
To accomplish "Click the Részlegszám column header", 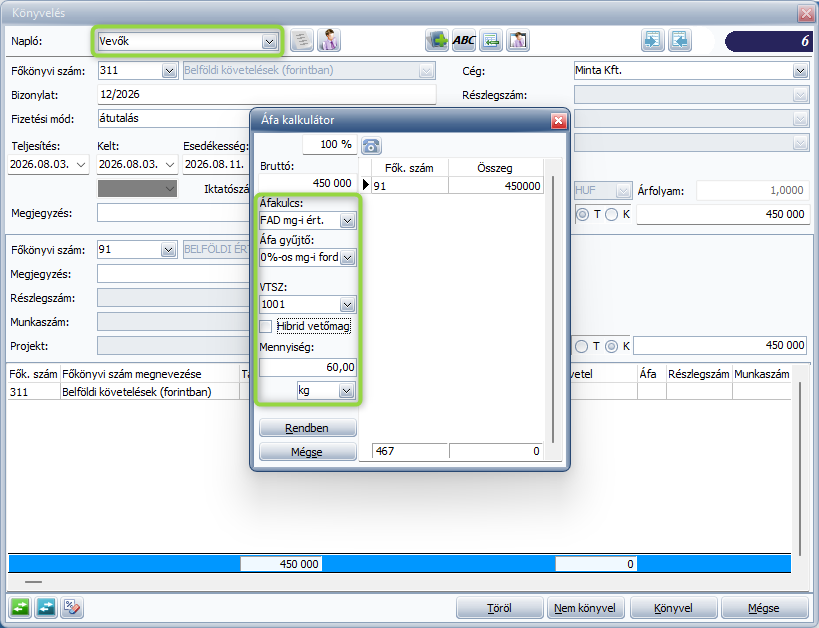I will point(699,374).
